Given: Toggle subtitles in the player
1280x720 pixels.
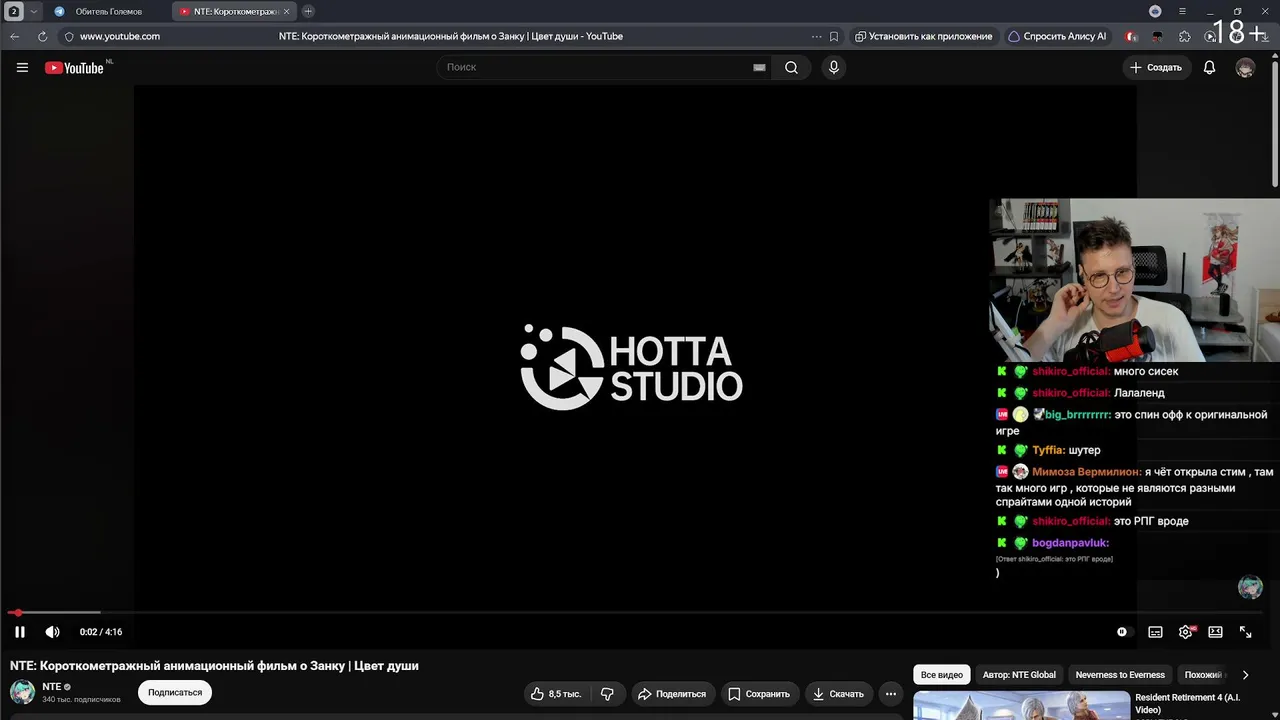Looking at the screenshot, I should point(1155,632).
